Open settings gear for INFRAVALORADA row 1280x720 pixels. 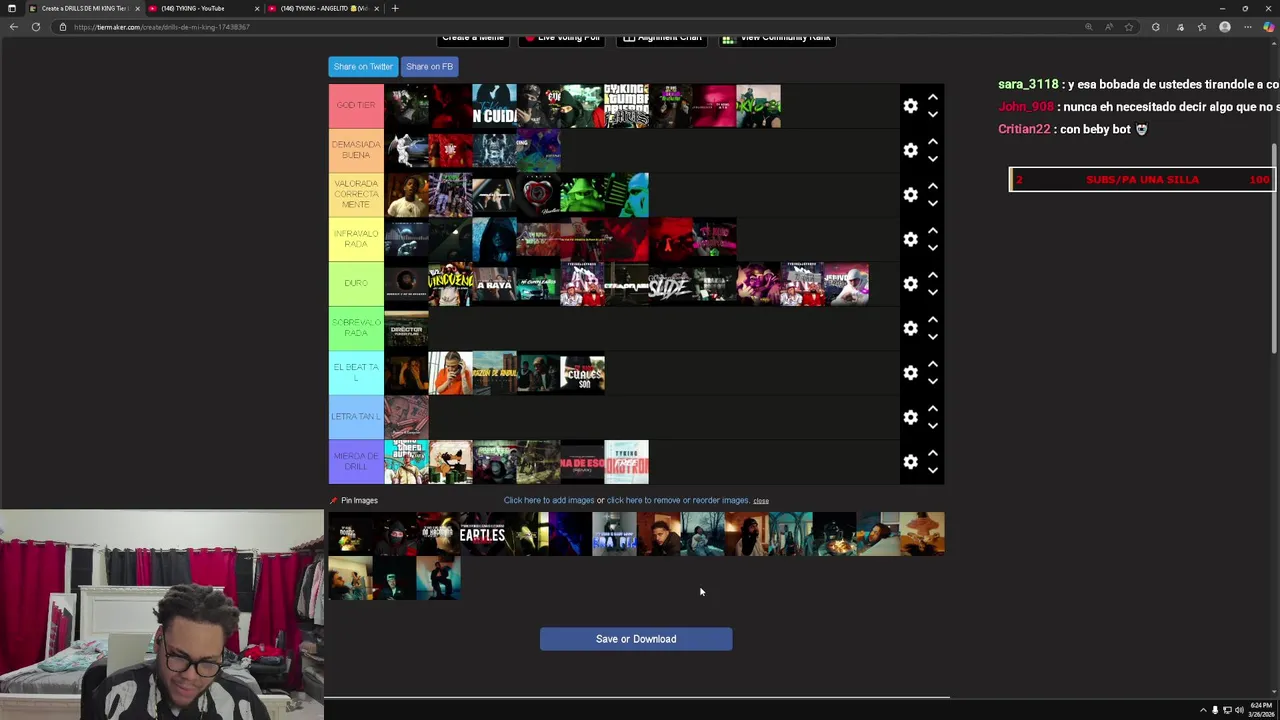pos(910,239)
